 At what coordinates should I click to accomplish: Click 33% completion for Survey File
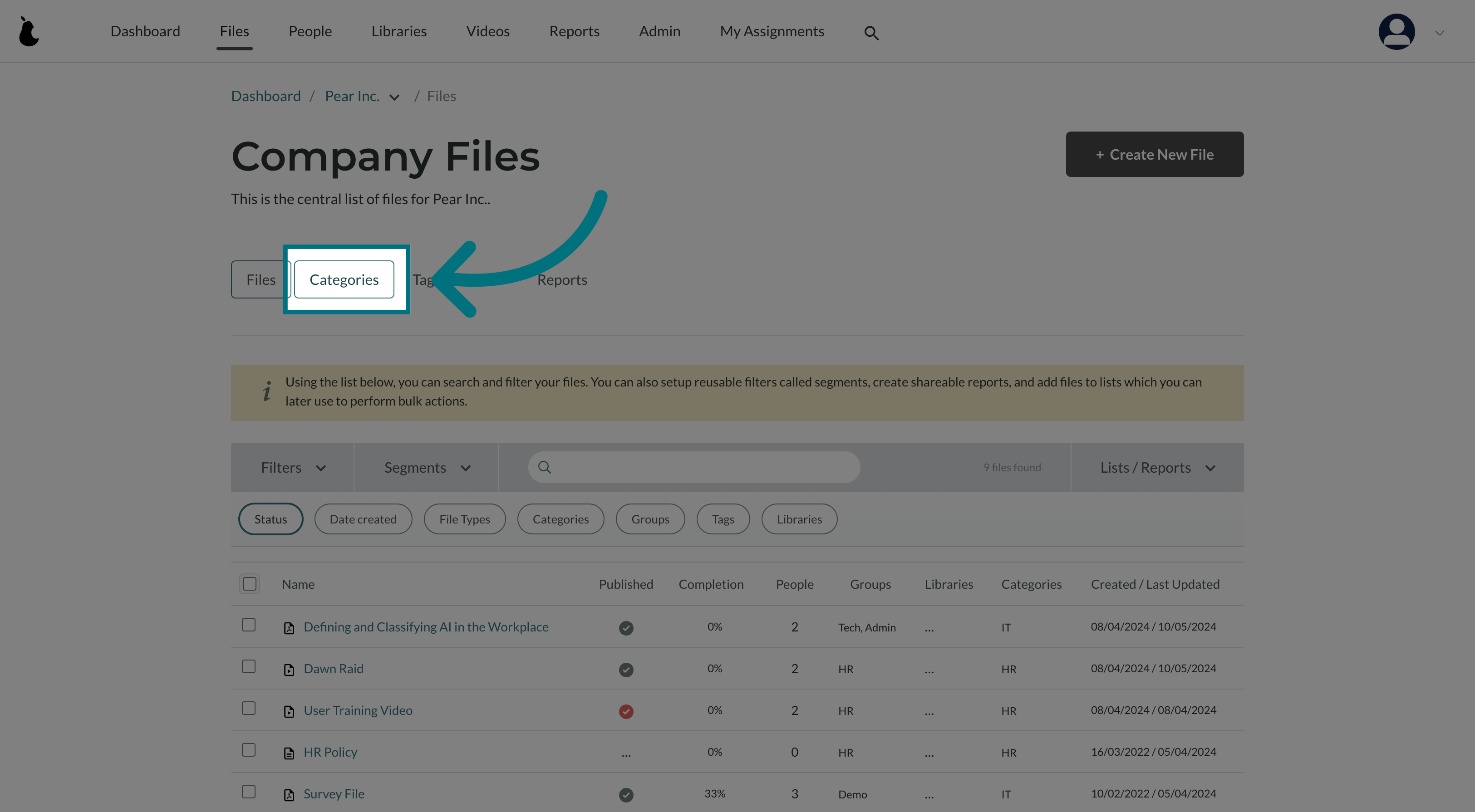pyautogui.click(x=715, y=794)
